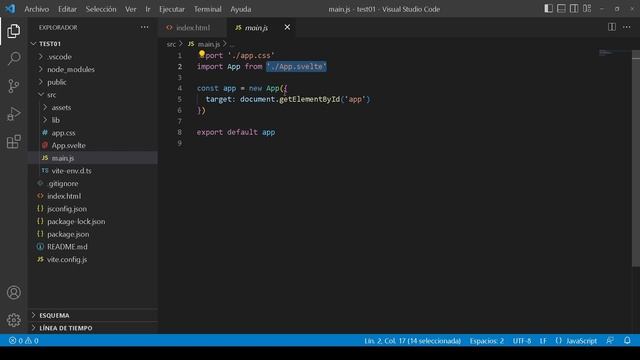The width and height of the screenshot is (640, 360).
Task: Open the Archivo menu
Action: (x=37, y=9)
